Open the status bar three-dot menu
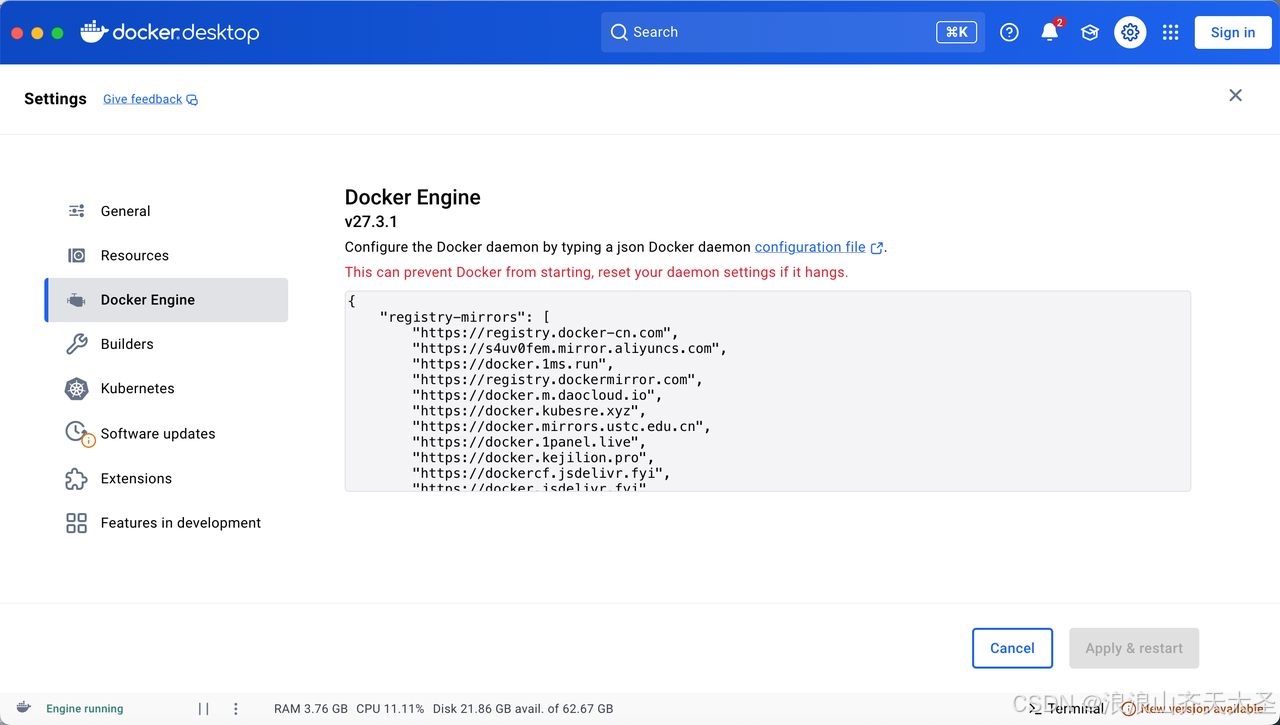1280x725 pixels. click(236, 709)
